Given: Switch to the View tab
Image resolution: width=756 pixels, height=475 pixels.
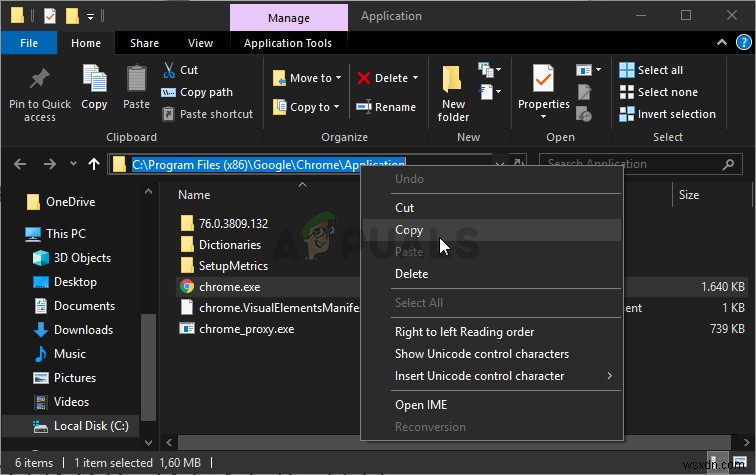Looking at the screenshot, I should pyautogui.click(x=200, y=43).
